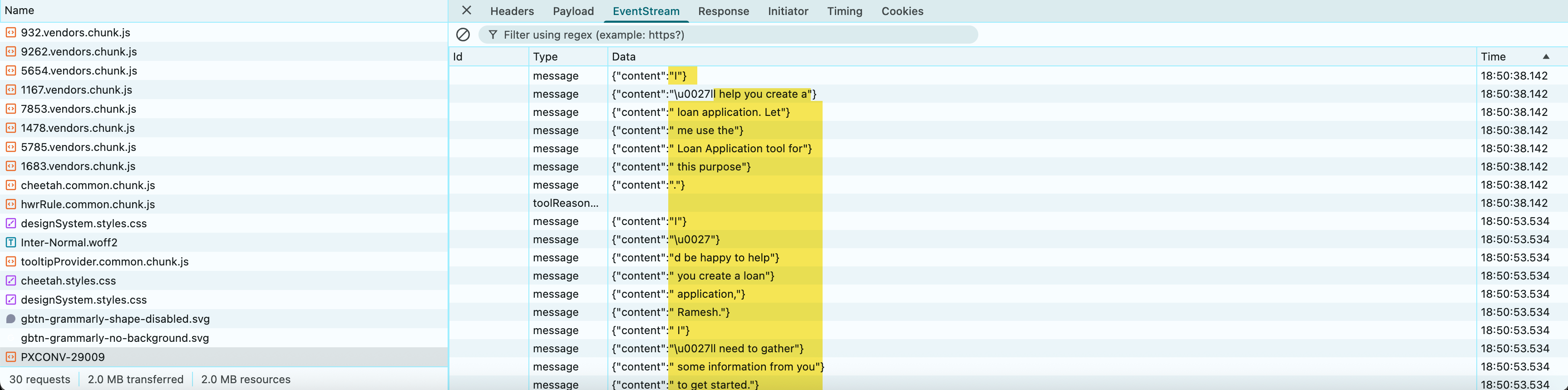Clear the EventStream messages with the clear icon
Image resolution: width=1568 pixels, height=390 pixels.
tap(463, 35)
